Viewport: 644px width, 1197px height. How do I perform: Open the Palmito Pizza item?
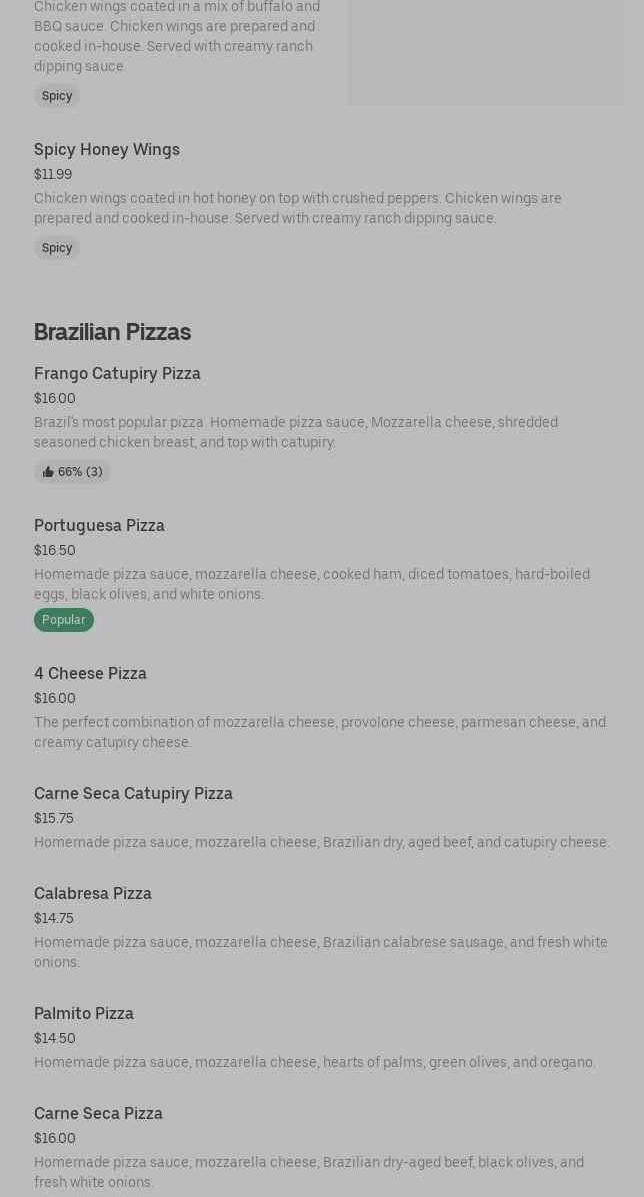pyautogui.click(x=84, y=1013)
